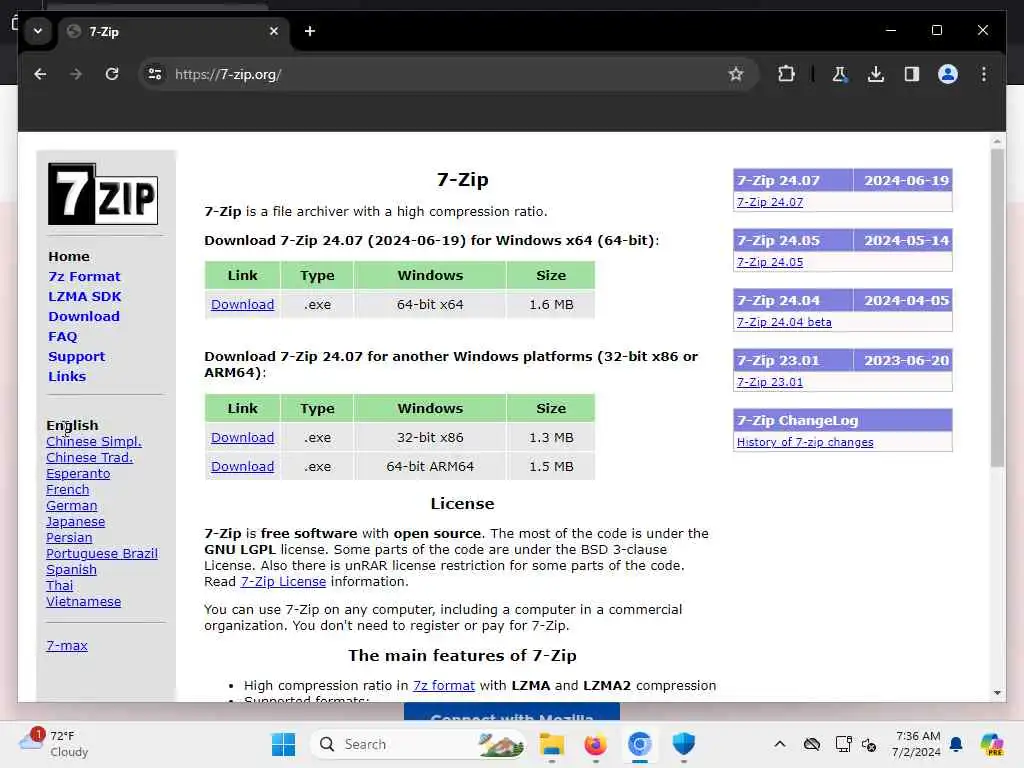Select the 7-Zip browser tab
Screen dimensions: 1024x768
coord(173,31)
